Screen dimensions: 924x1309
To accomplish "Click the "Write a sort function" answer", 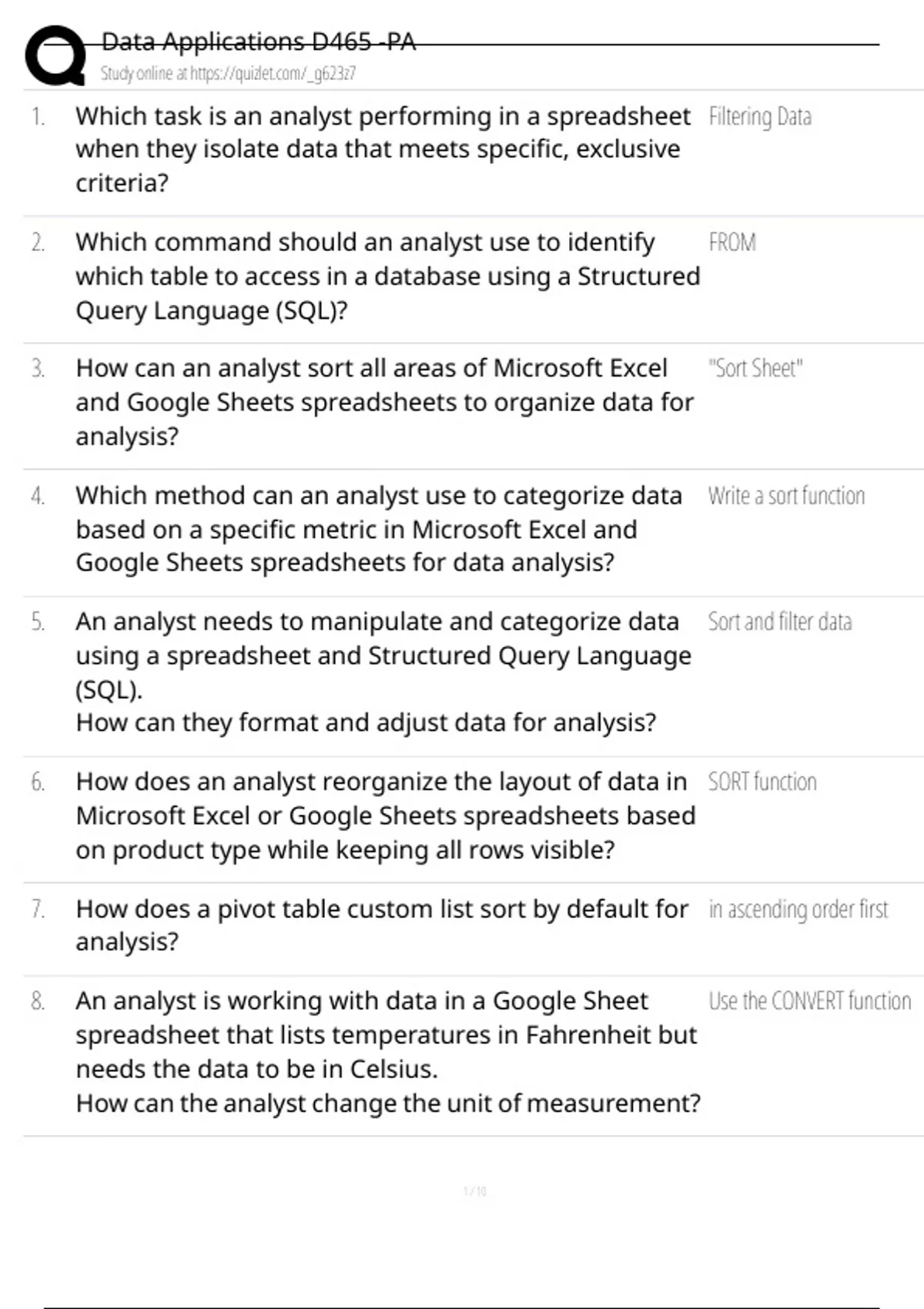I will pyautogui.click(x=786, y=496).
